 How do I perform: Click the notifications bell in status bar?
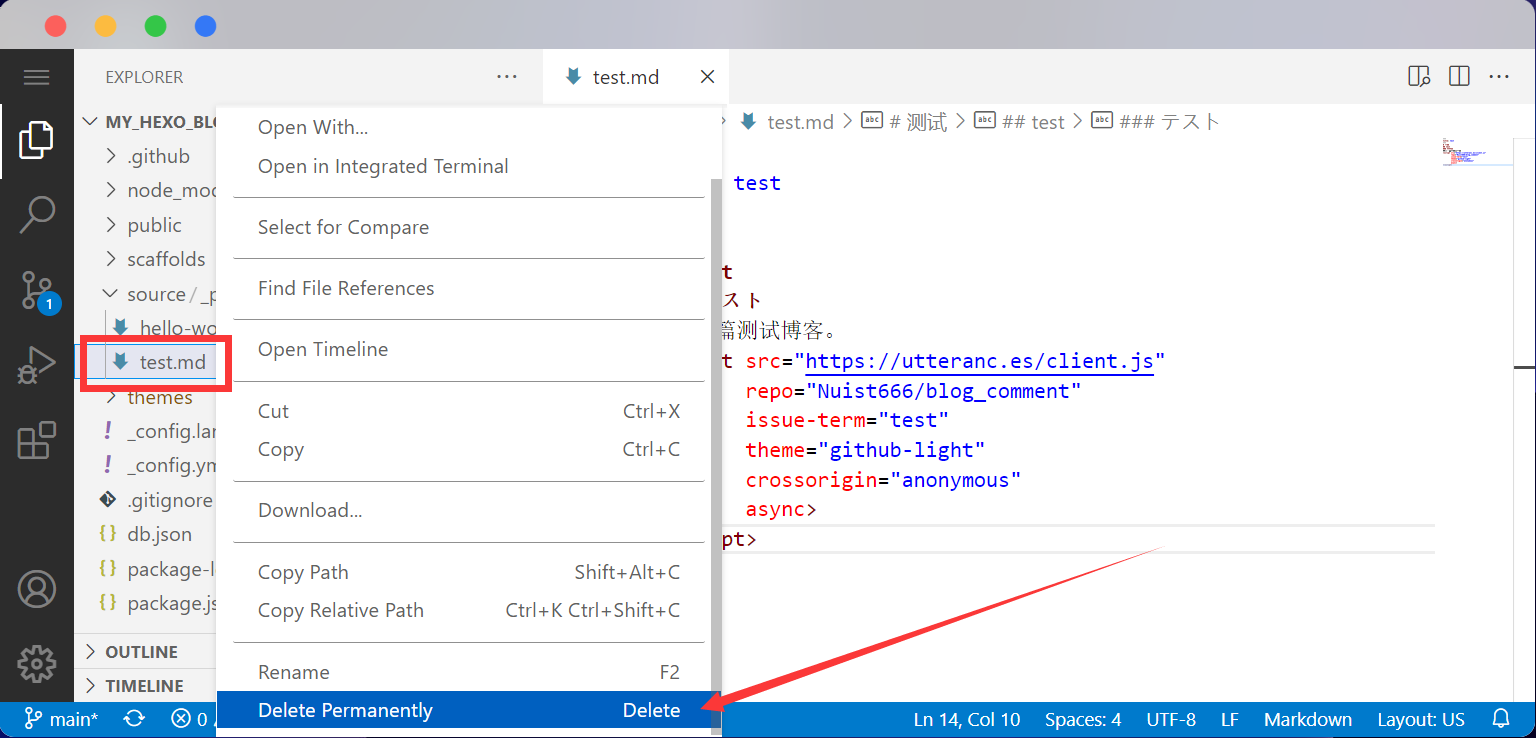coord(1500,719)
